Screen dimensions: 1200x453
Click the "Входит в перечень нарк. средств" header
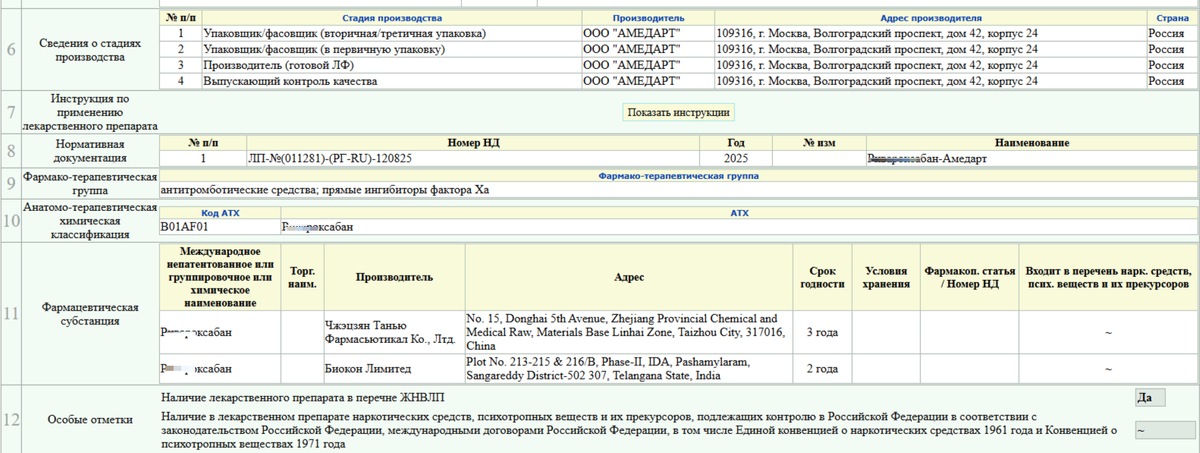coord(1108,277)
